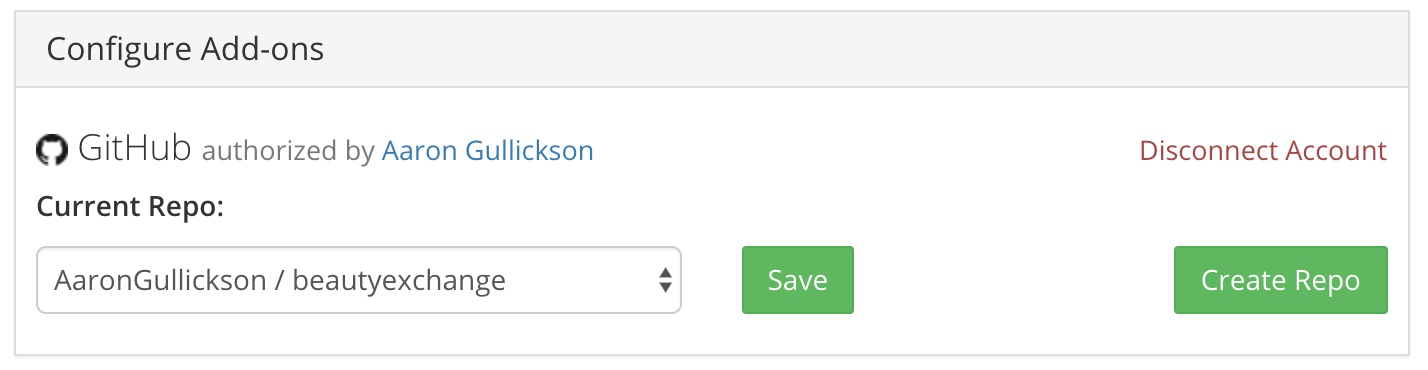Create a new GitHub repo
The width and height of the screenshot is (1428, 370).
click(1281, 280)
